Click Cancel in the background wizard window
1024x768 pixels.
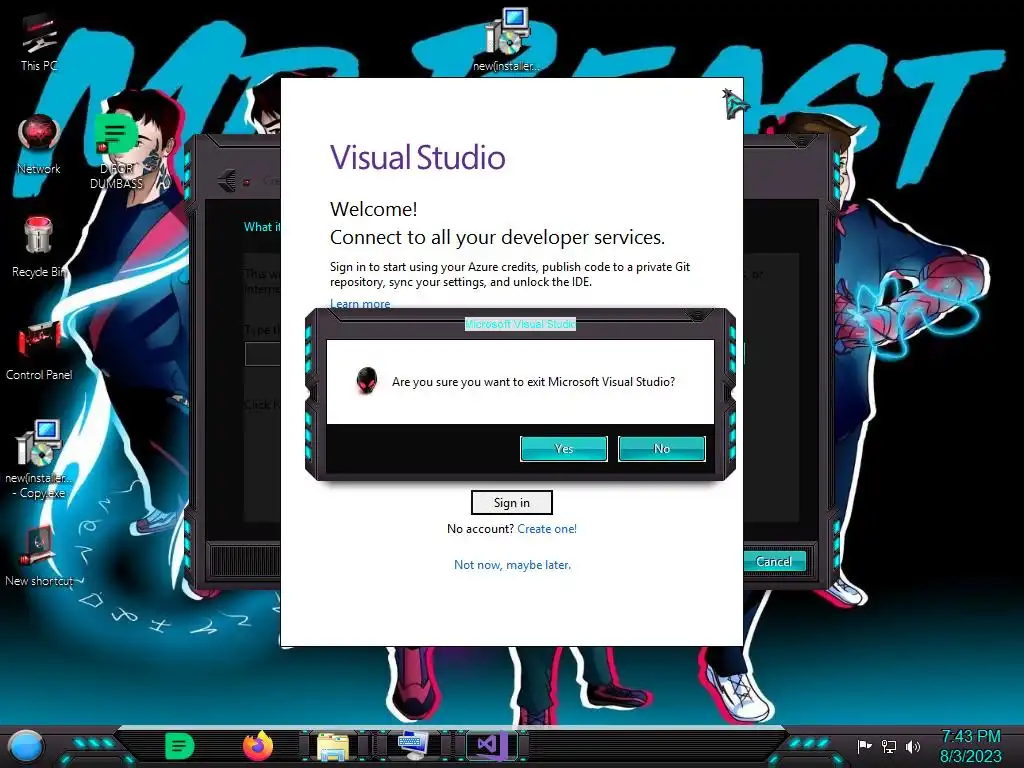(x=774, y=562)
